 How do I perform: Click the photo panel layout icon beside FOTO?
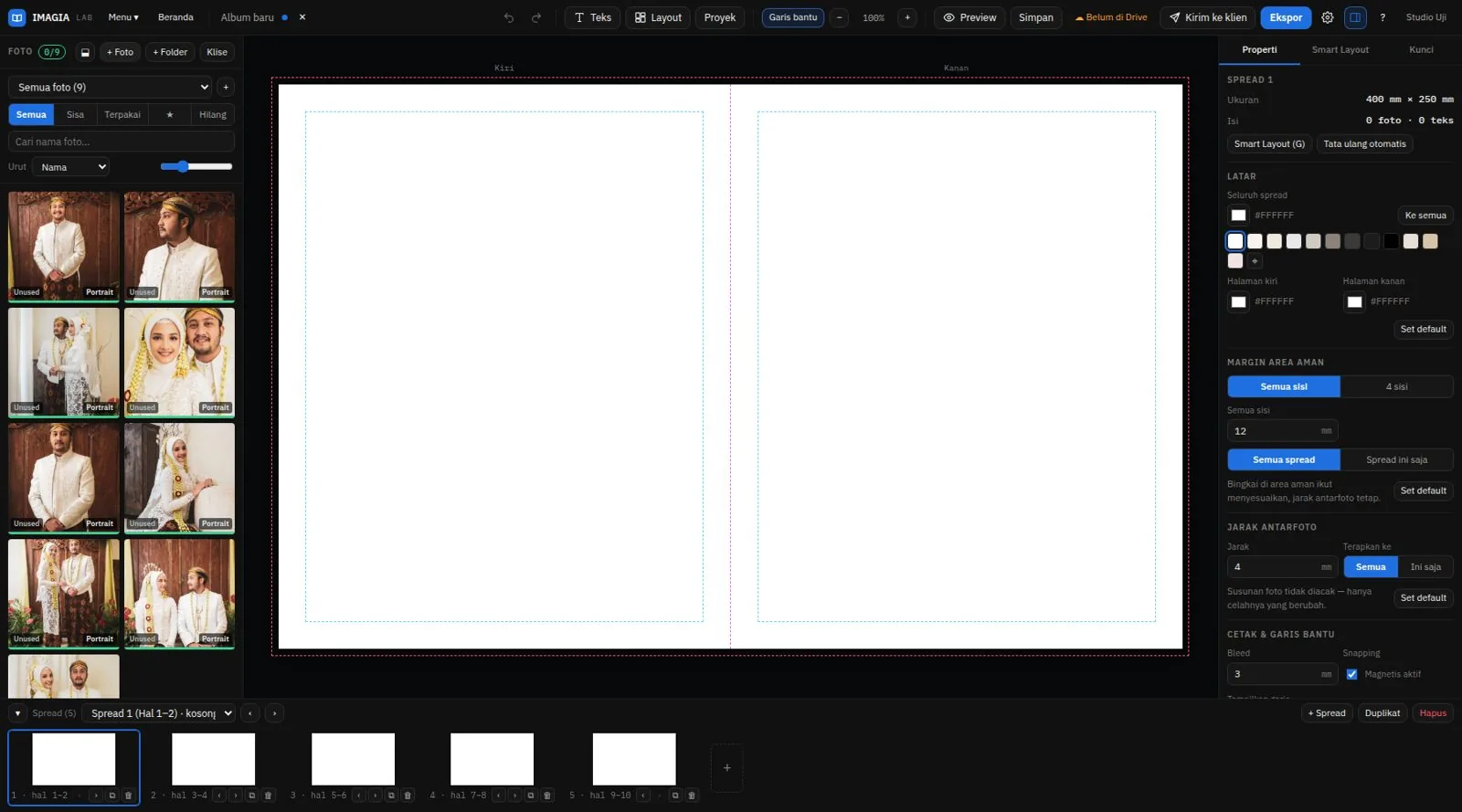(85, 52)
